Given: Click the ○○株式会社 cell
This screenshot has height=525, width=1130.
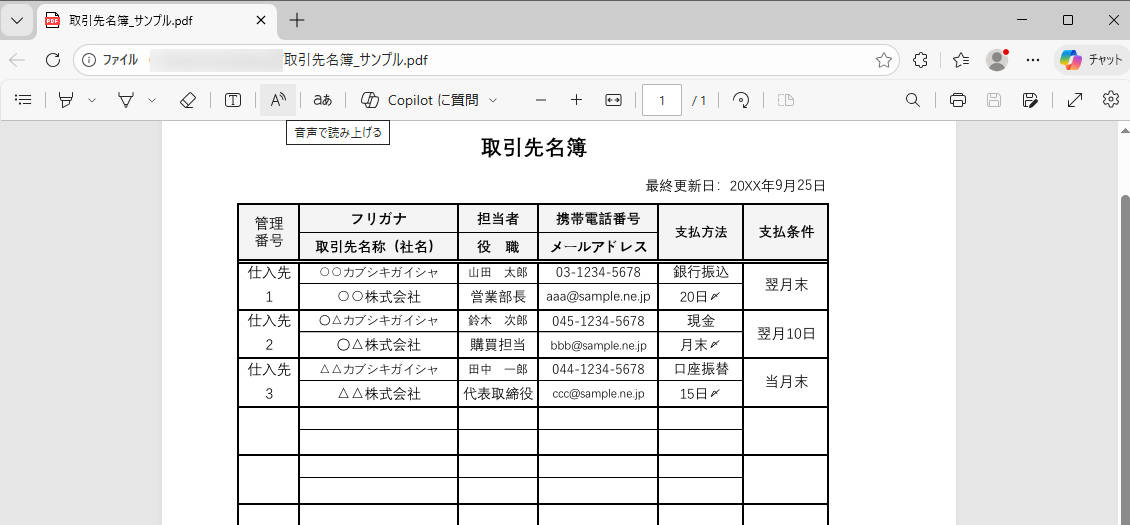Looking at the screenshot, I should (x=379, y=296).
